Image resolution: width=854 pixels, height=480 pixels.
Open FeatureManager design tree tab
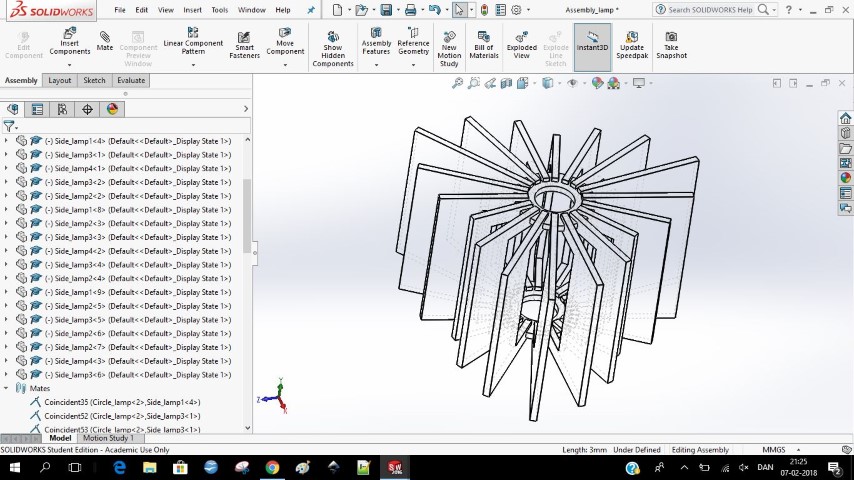click(13, 110)
